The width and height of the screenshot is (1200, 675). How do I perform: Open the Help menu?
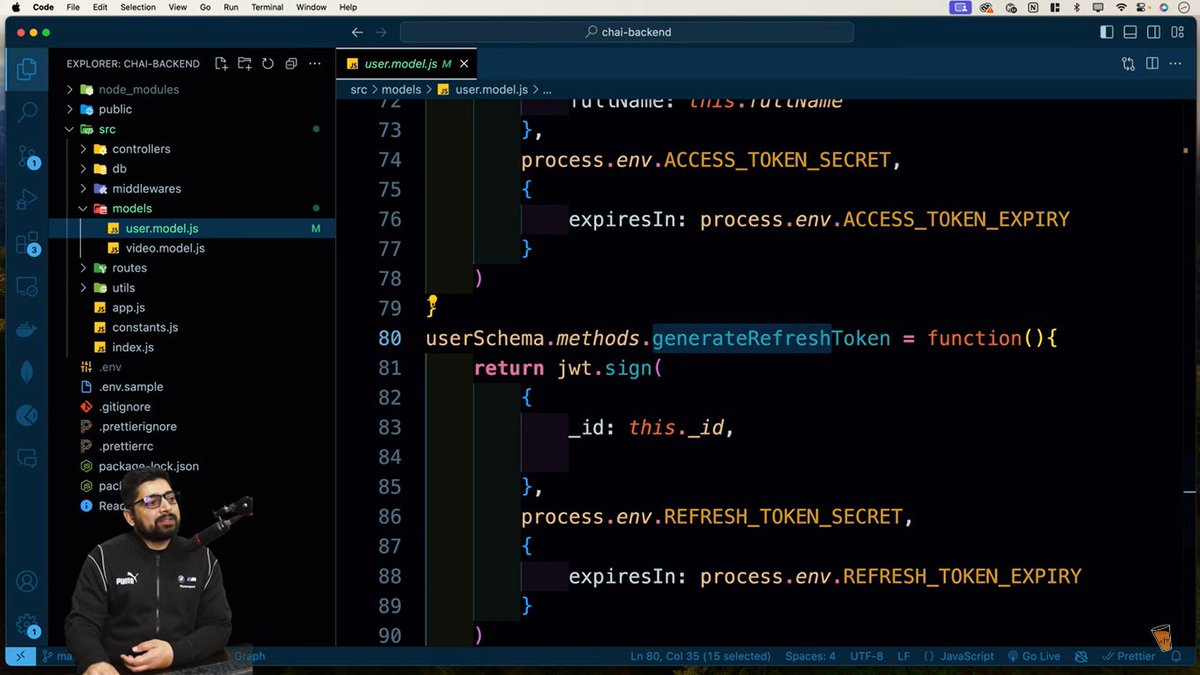tap(347, 7)
